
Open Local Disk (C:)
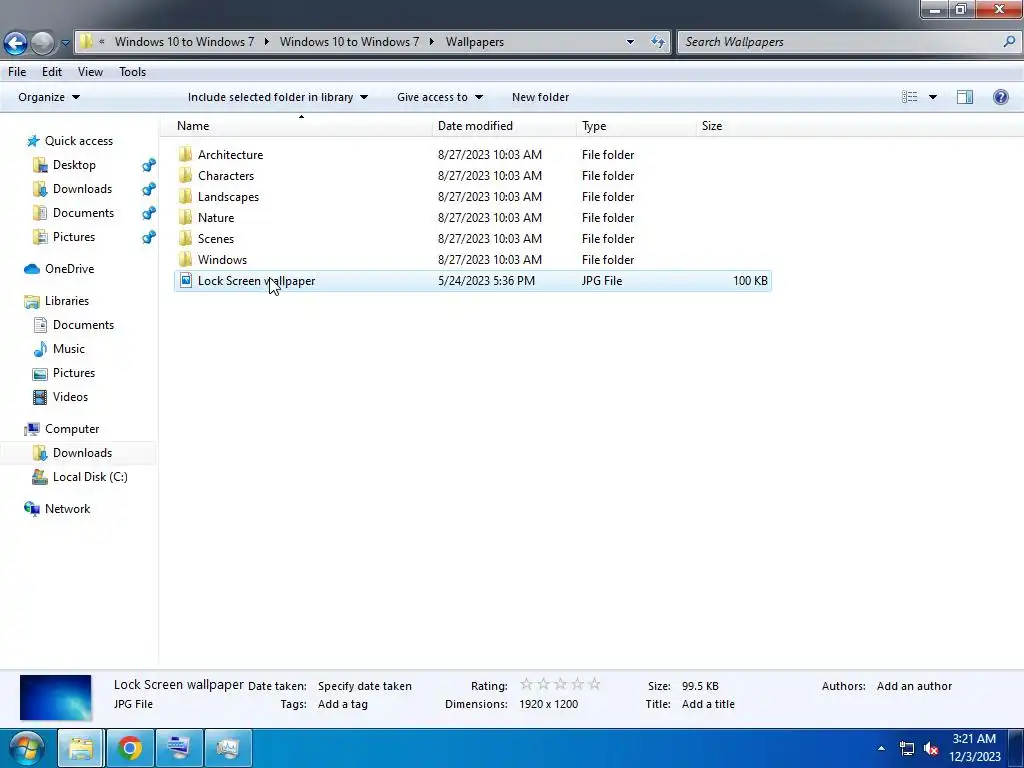pos(80,477)
